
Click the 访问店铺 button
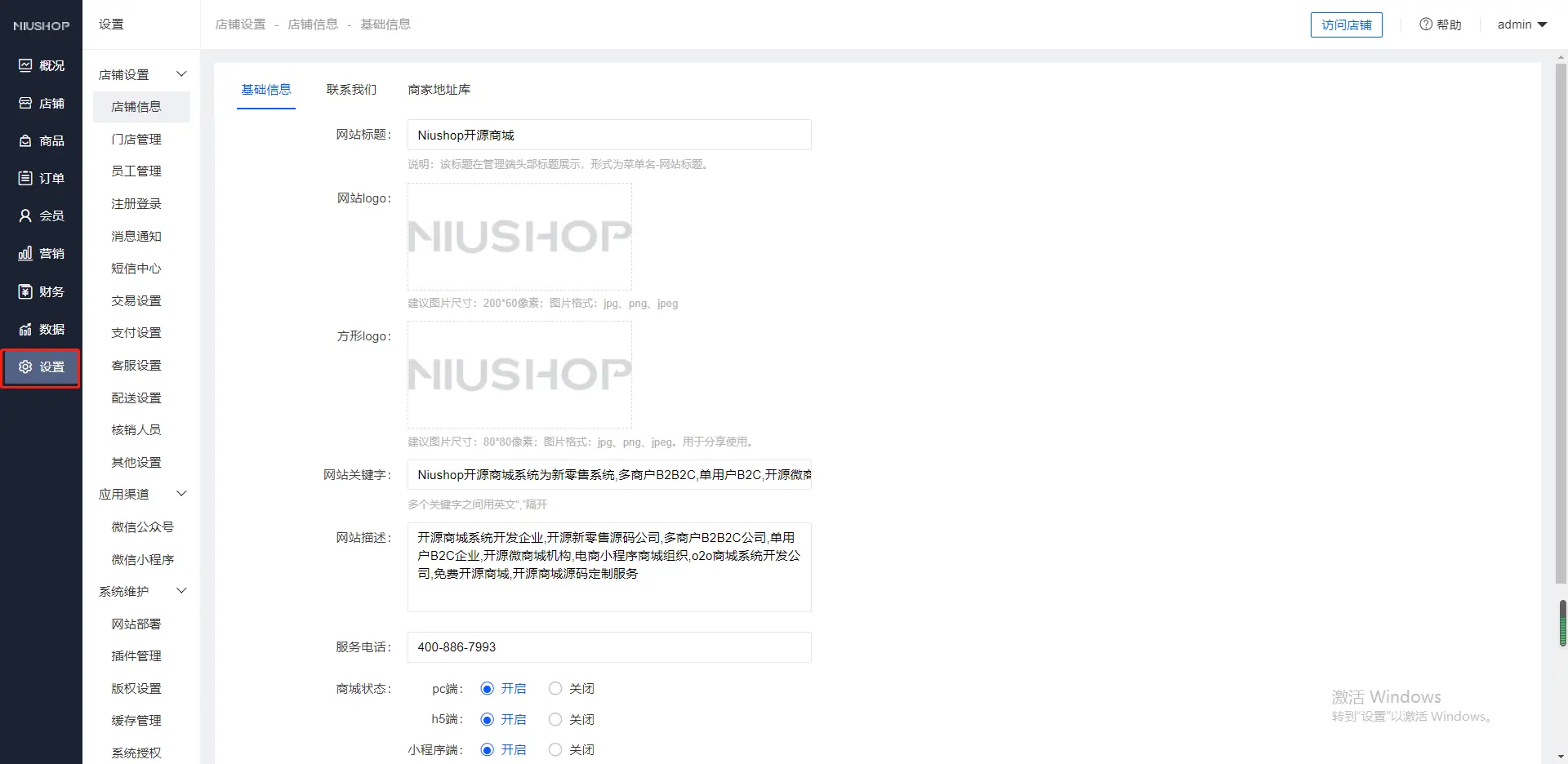pyautogui.click(x=1346, y=24)
